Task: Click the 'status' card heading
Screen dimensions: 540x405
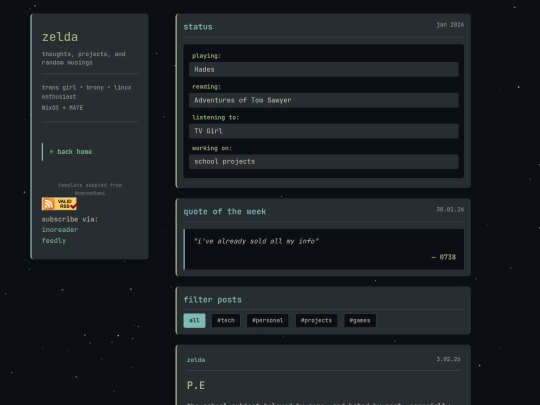Action: pos(198,27)
